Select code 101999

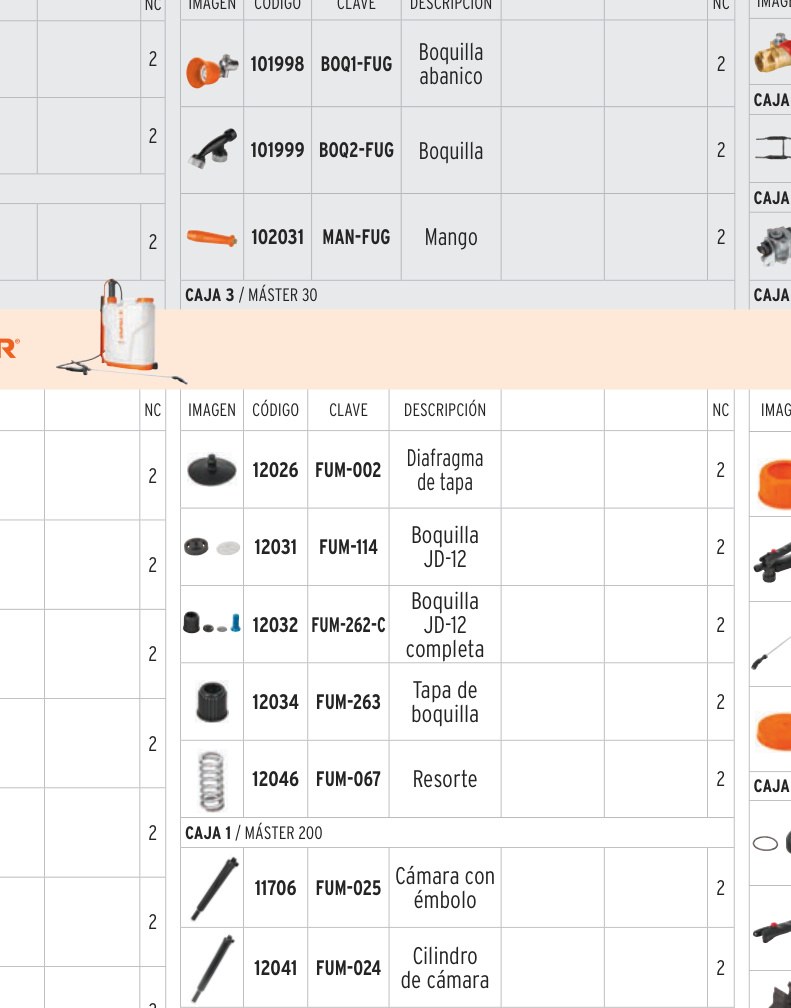coord(277,150)
